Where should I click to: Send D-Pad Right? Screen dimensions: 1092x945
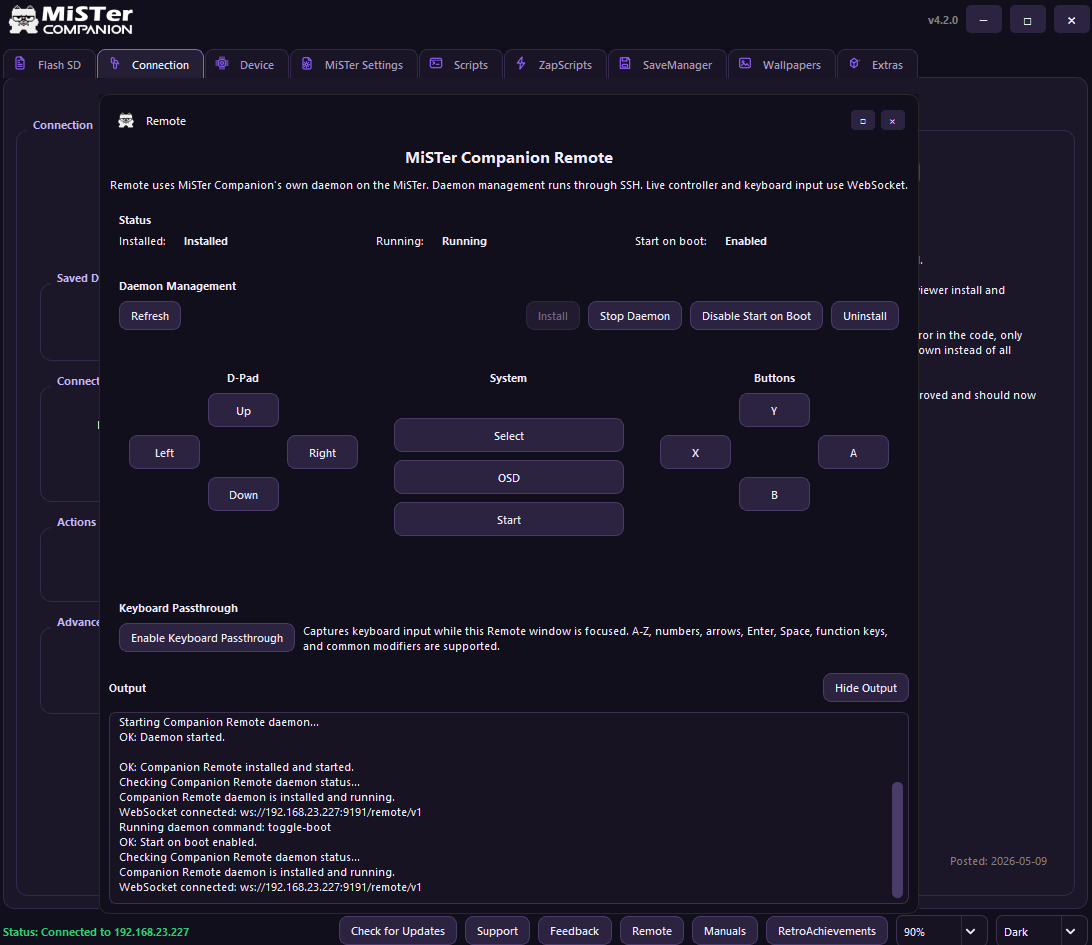click(x=322, y=452)
